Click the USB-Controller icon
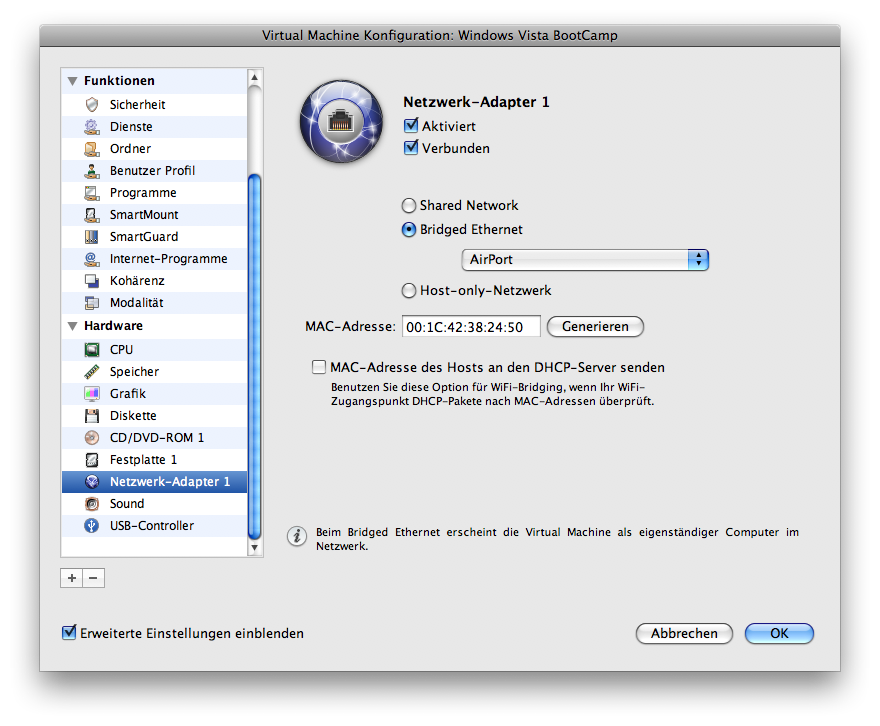 click(x=91, y=526)
